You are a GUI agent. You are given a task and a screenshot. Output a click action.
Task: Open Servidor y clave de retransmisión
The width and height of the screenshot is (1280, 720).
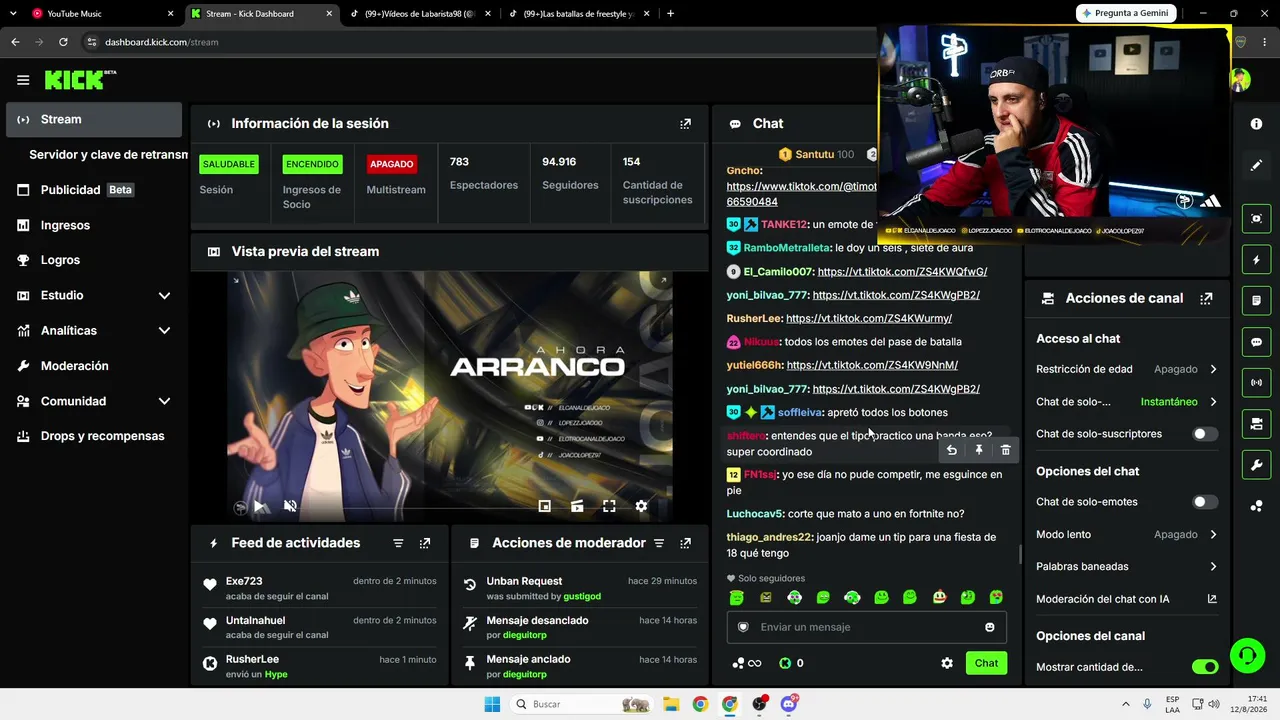(x=108, y=155)
